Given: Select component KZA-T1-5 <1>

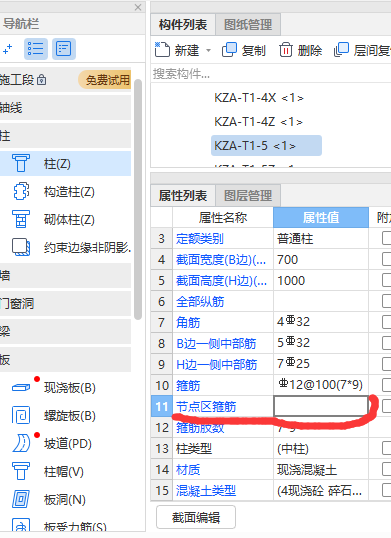Looking at the screenshot, I should click(x=266, y=145).
